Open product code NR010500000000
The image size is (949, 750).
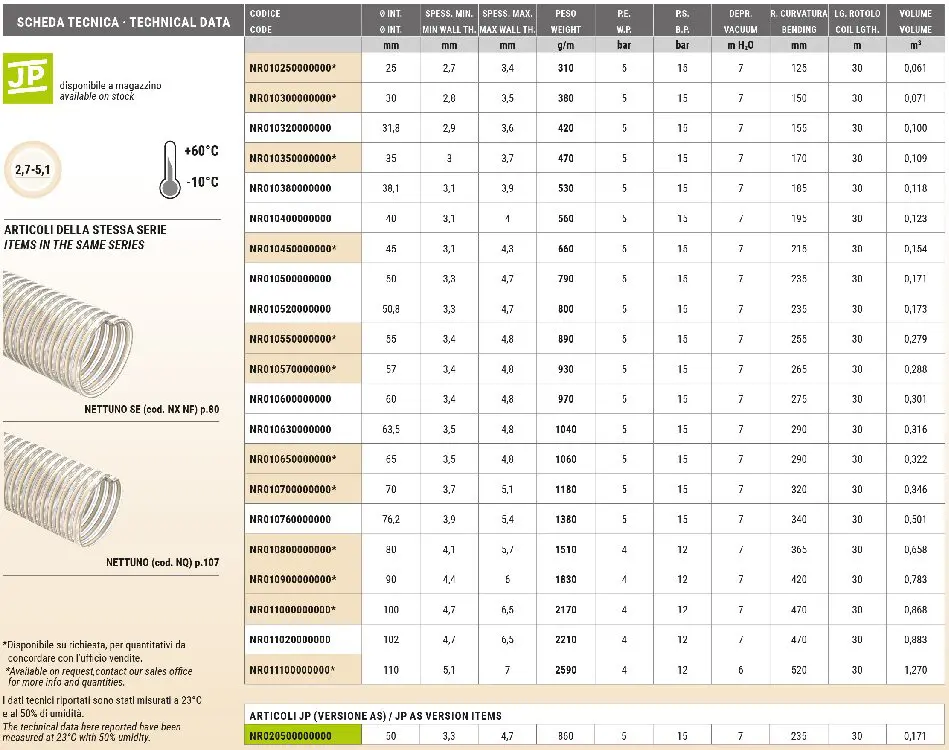point(290,279)
